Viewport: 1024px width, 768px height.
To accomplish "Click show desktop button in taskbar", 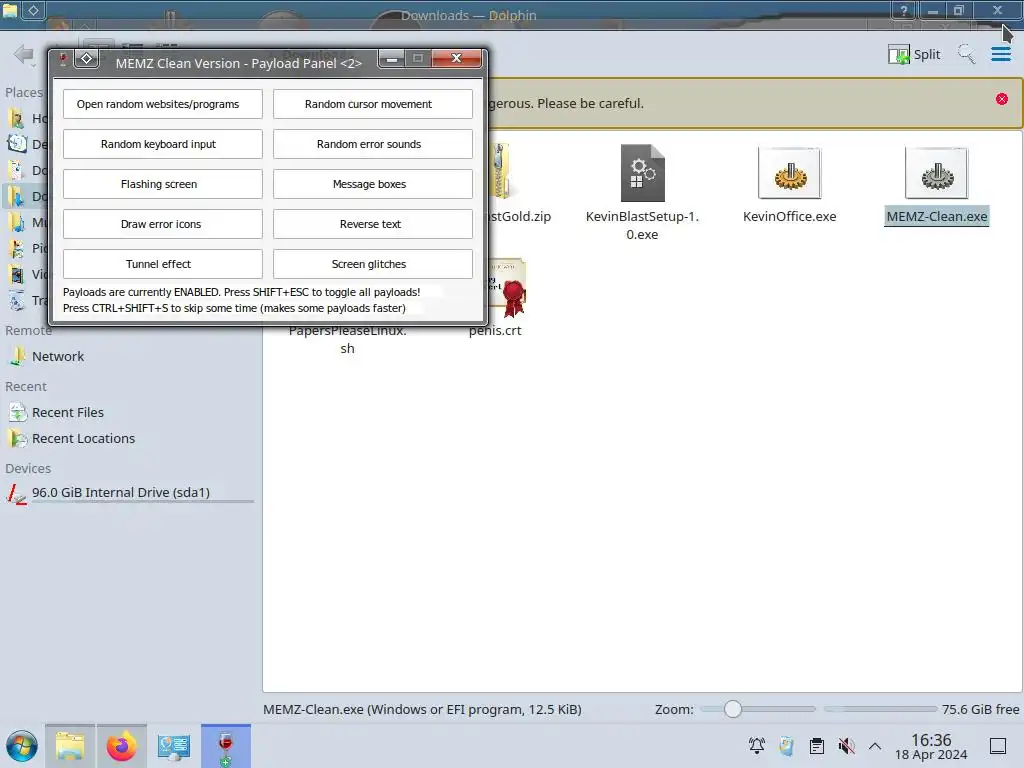I will pyautogui.click(x=998, y=746).
